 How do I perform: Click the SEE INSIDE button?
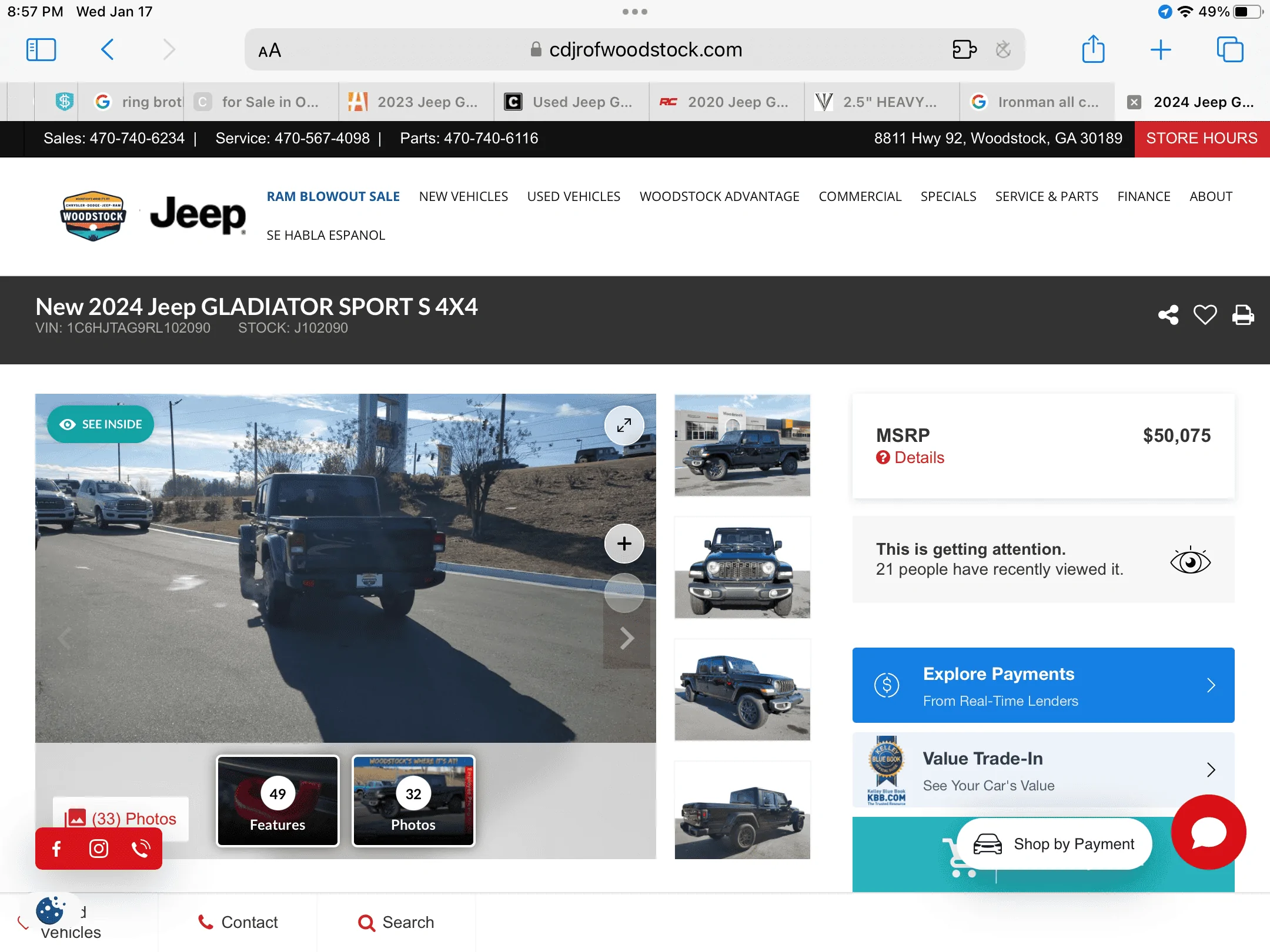coord(101,424)
